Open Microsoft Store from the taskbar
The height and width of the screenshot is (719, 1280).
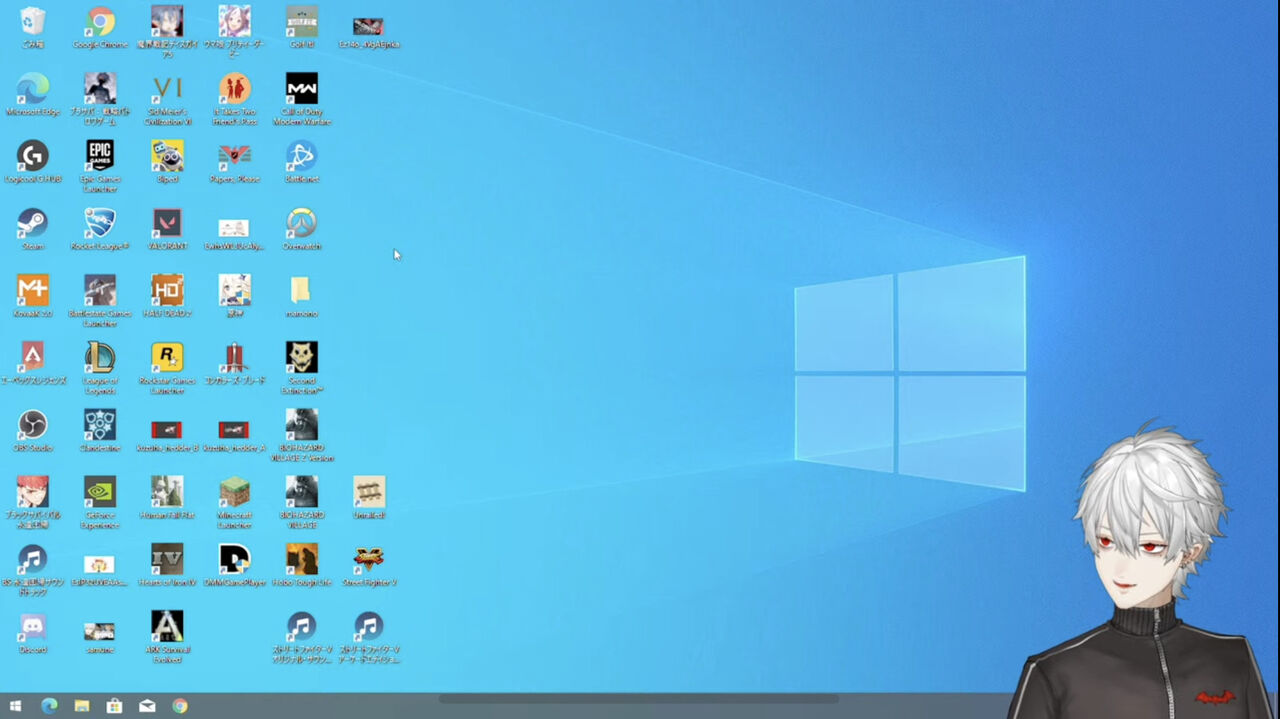(x=114, y=706)
